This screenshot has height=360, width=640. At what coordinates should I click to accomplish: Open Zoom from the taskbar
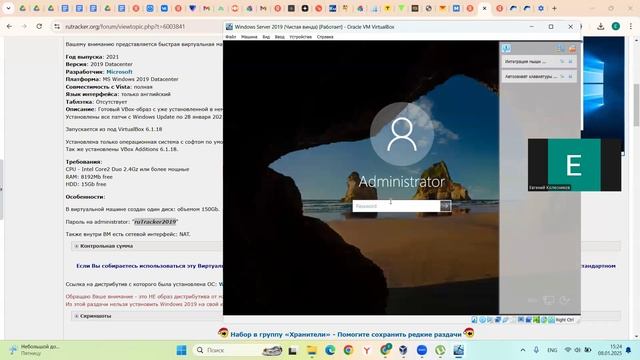coord(422,350)
